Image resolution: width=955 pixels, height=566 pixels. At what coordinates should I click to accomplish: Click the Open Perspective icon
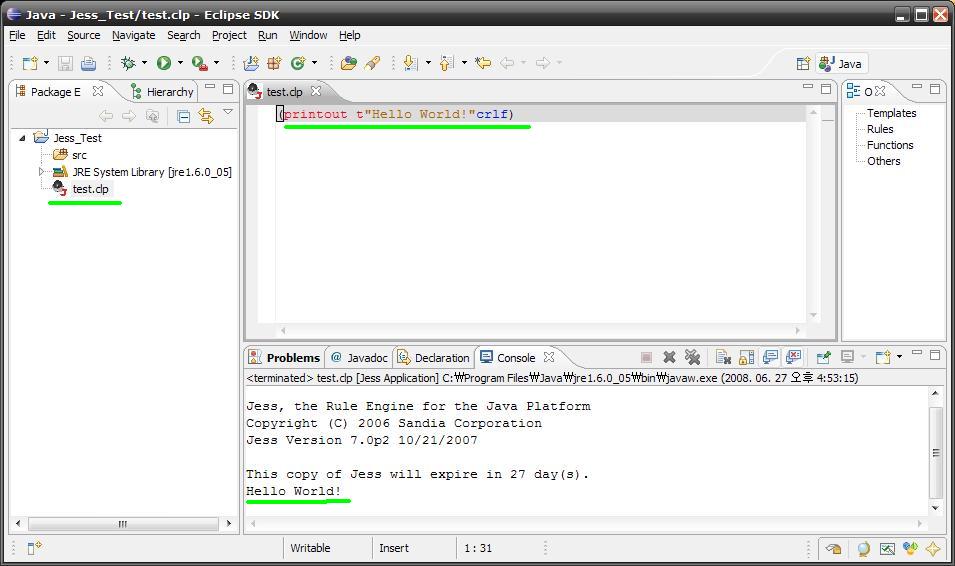pyautogui.click(x=804, y=63)
